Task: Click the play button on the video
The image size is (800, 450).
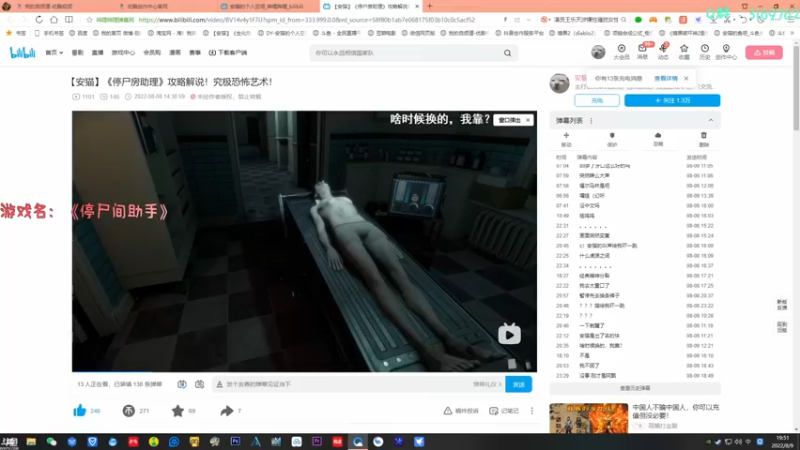Action: [x=509, y=335]
